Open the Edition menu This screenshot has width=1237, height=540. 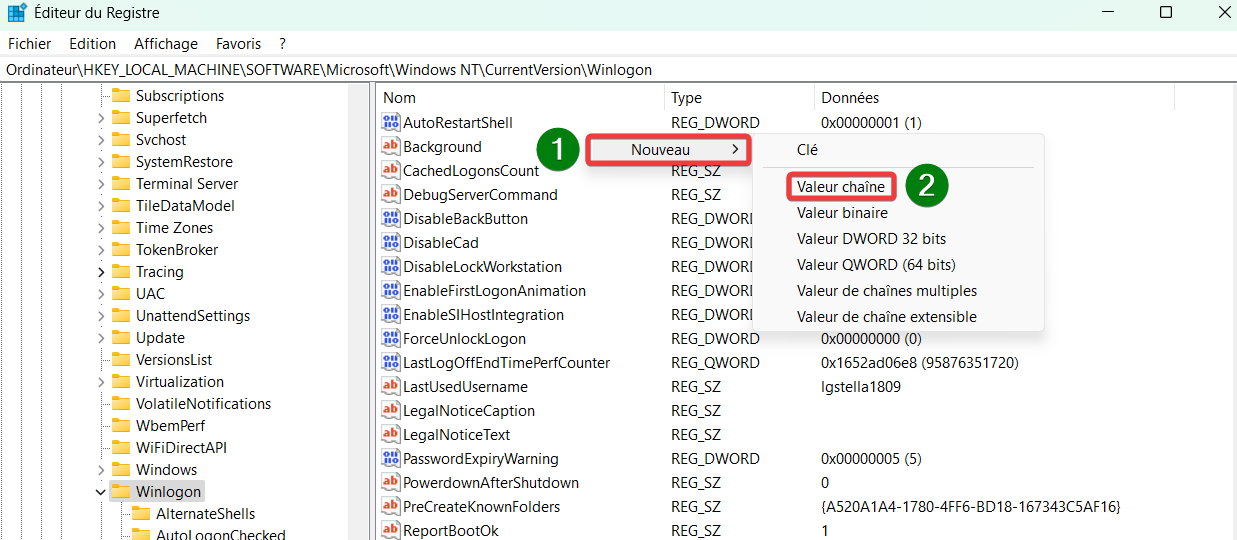coord(93,44)
